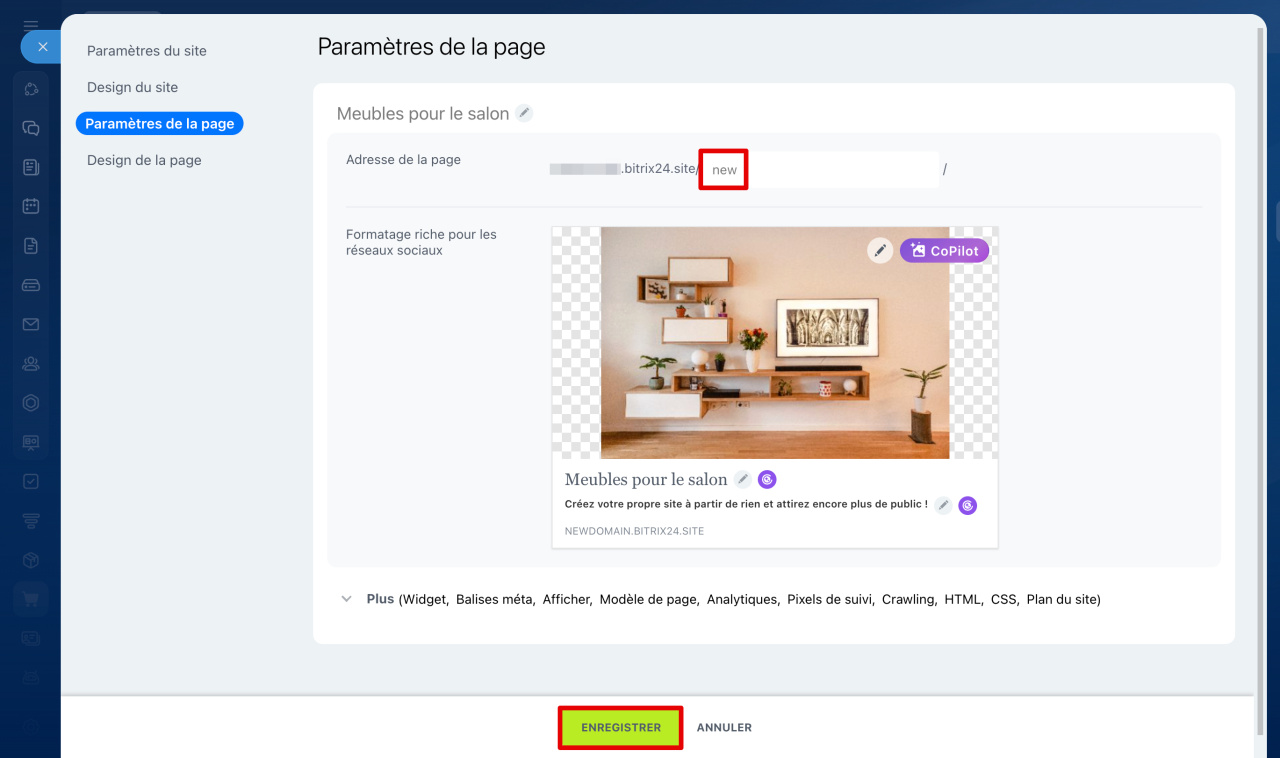Open the Messenger icon in the sidebar

pos(31,128)
